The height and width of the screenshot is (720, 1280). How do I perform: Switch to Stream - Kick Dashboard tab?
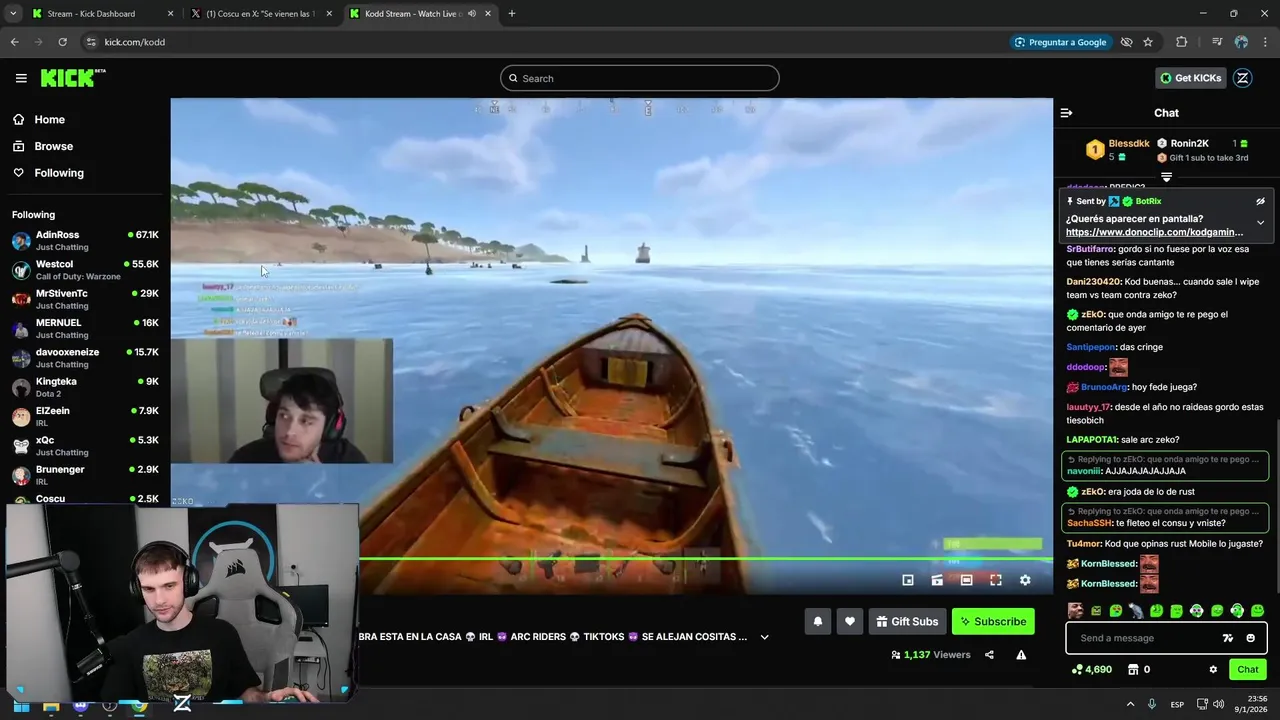click(x=100, y=14)
